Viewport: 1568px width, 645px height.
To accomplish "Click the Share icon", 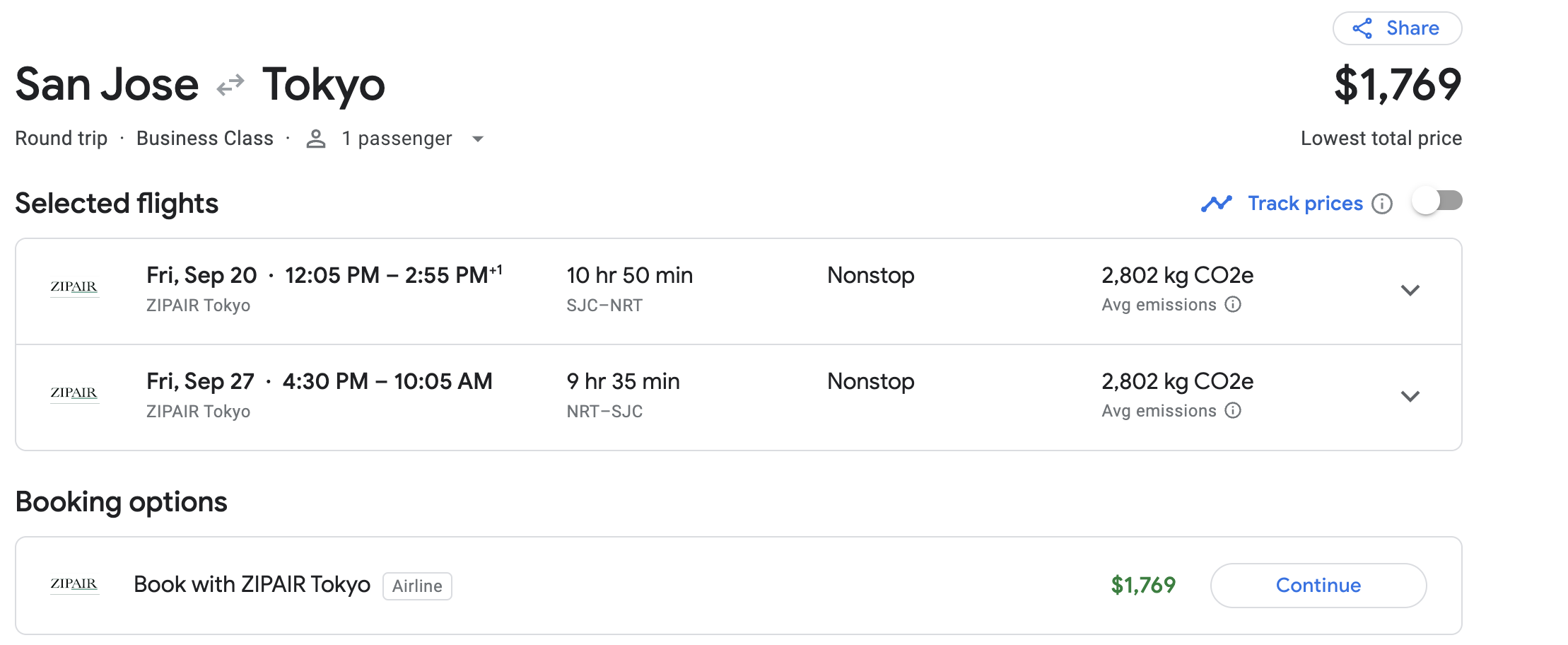I will point(1362,28).
